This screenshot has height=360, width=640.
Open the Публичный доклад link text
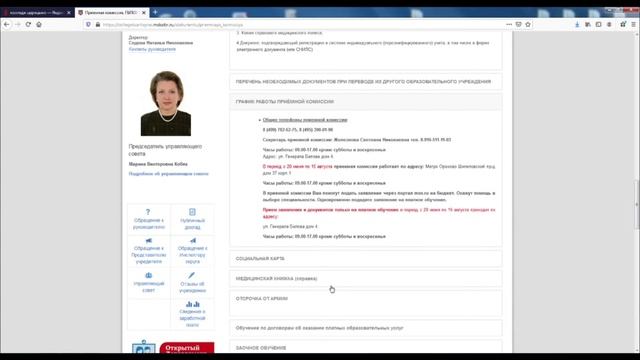[192, 224]
